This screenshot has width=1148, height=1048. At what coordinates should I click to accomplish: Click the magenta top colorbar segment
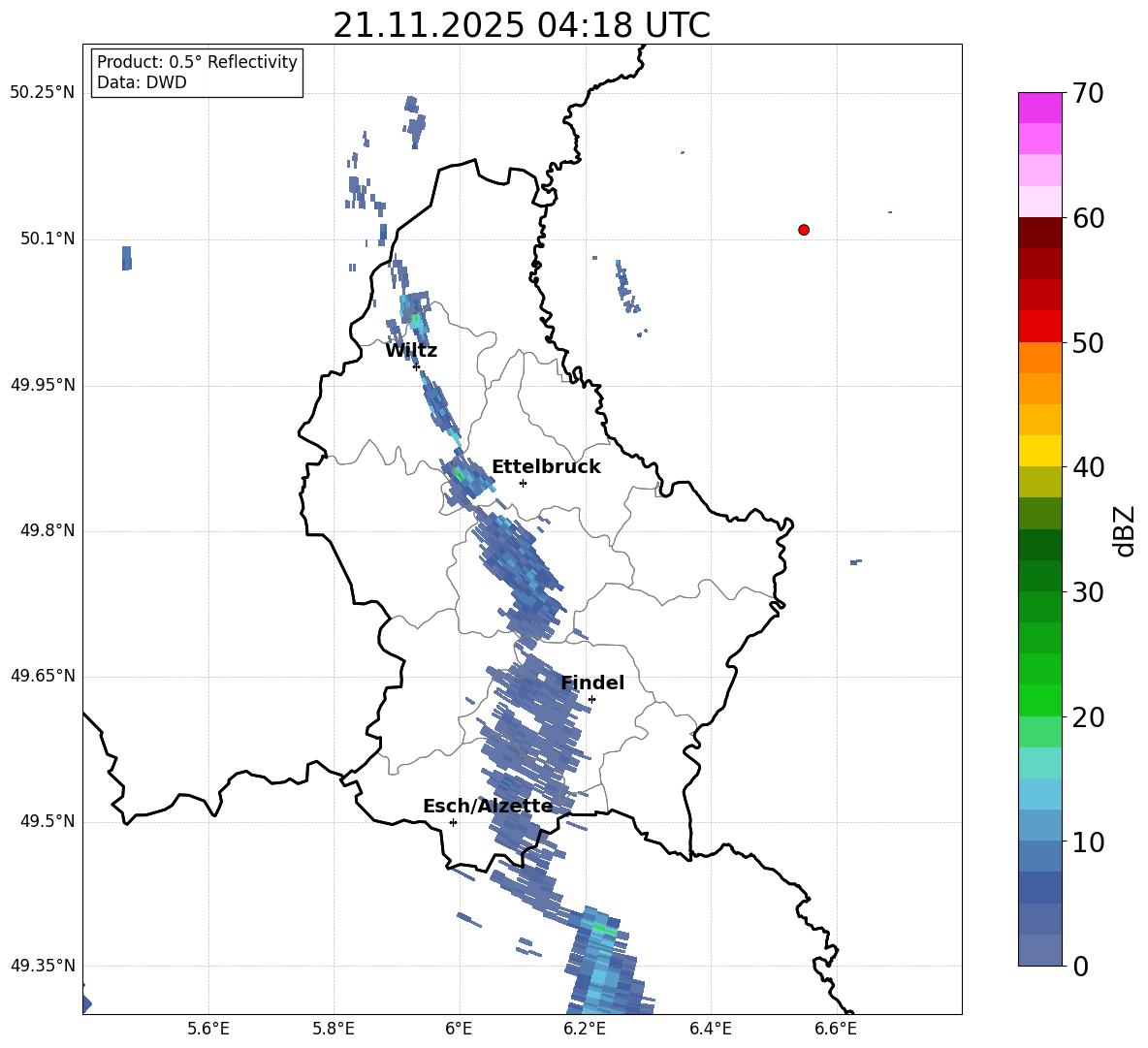1040,109
